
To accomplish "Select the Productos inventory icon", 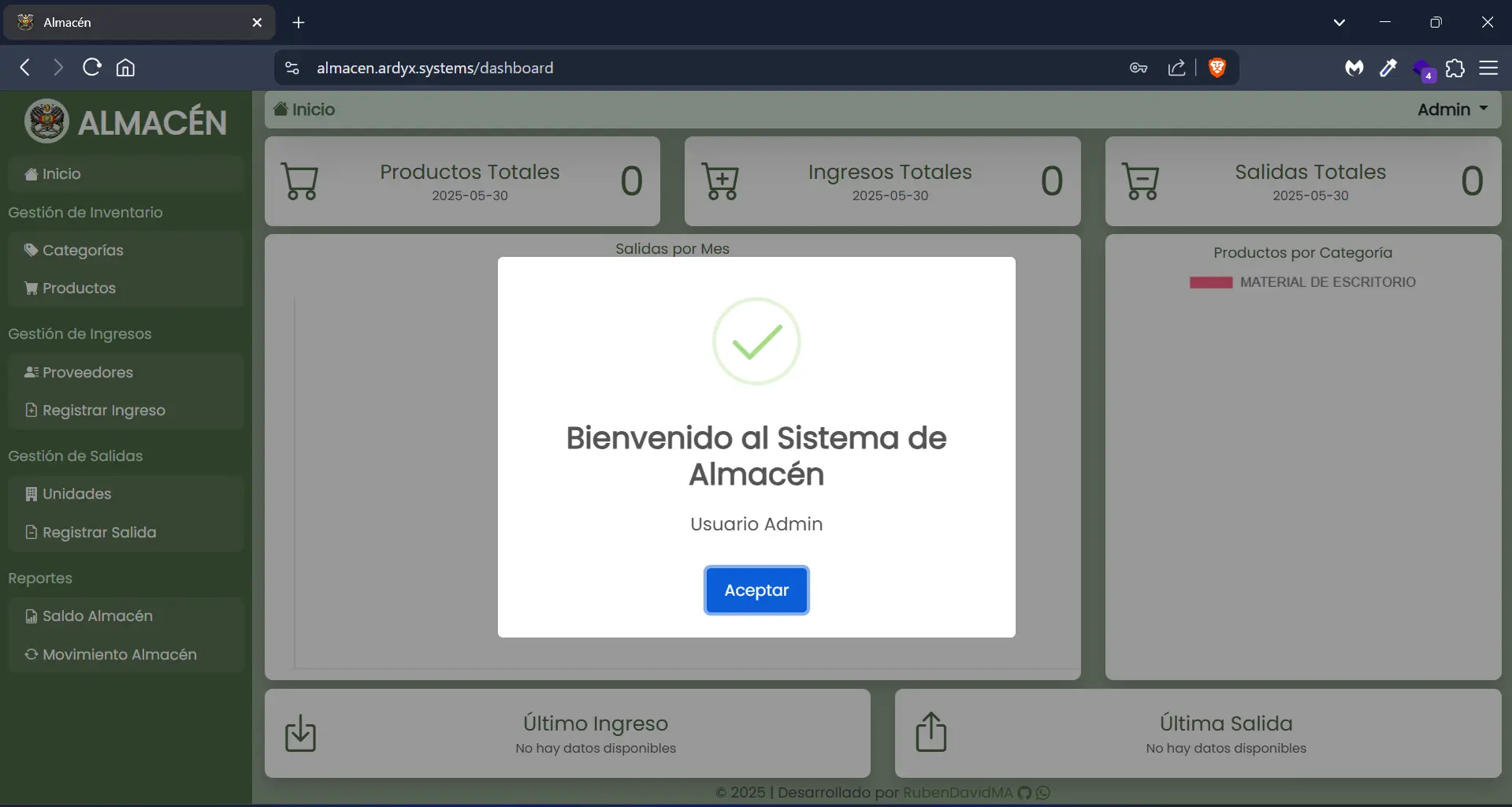I will coord(31,288).
